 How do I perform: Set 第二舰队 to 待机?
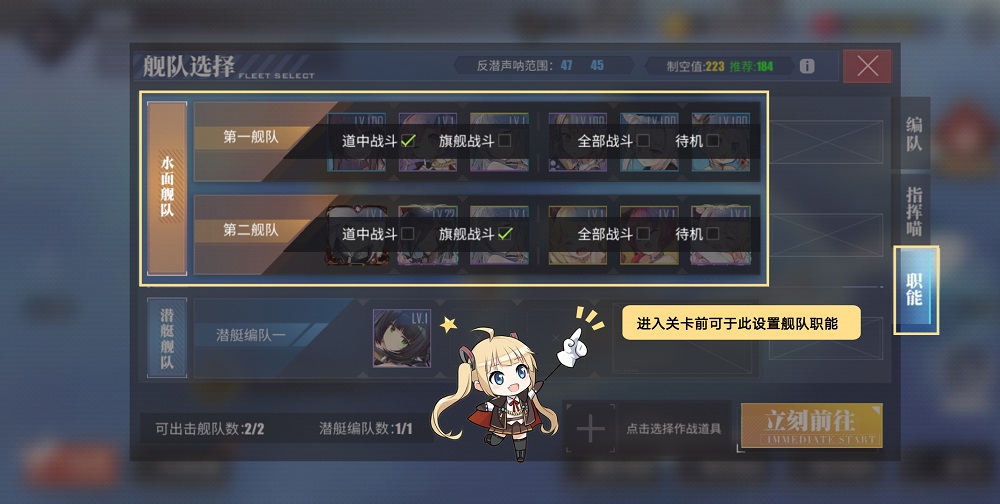click(713, 233)
